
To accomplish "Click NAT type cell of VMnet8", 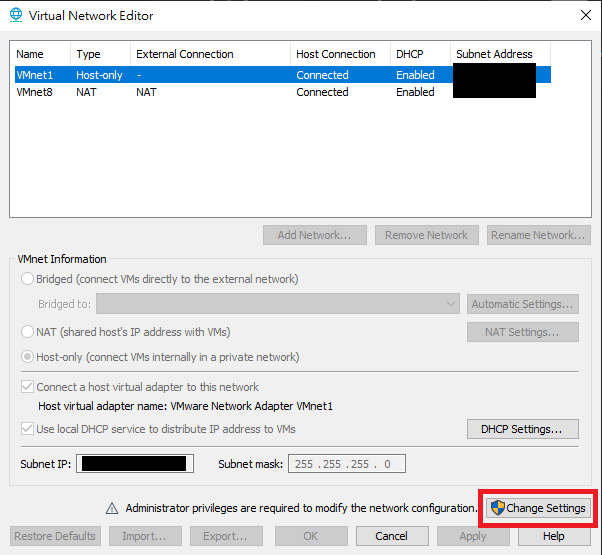I will point(86,92).
